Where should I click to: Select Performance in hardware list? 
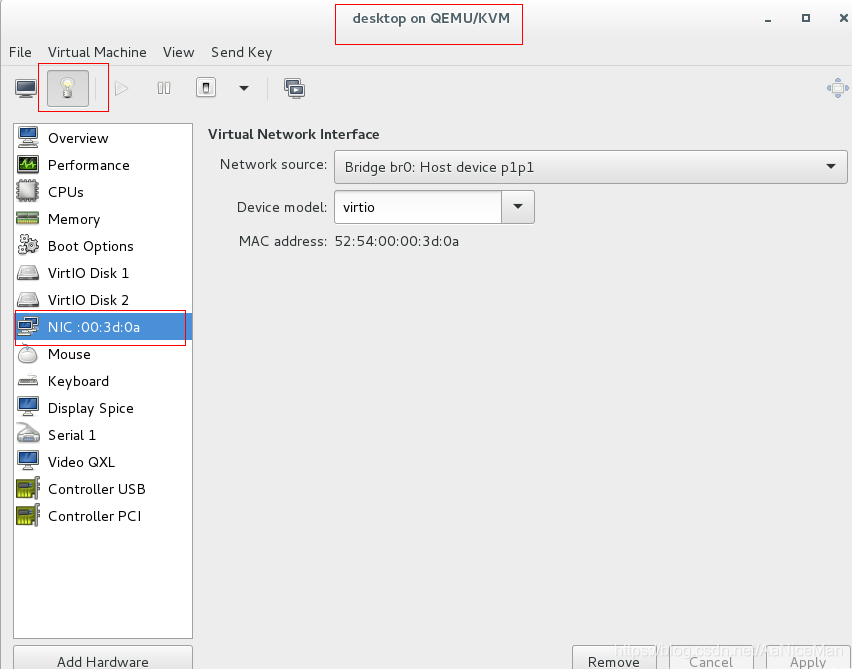coord(103,165)
